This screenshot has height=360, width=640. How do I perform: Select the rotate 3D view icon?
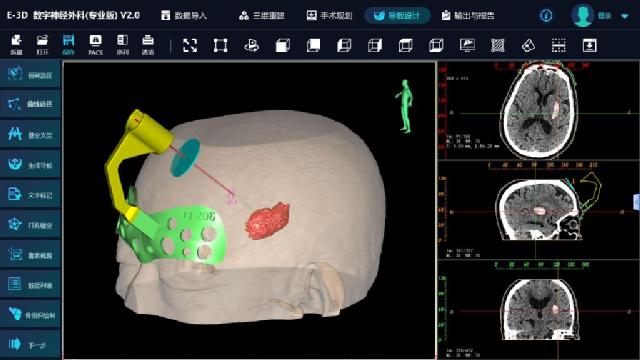point(251,45)
